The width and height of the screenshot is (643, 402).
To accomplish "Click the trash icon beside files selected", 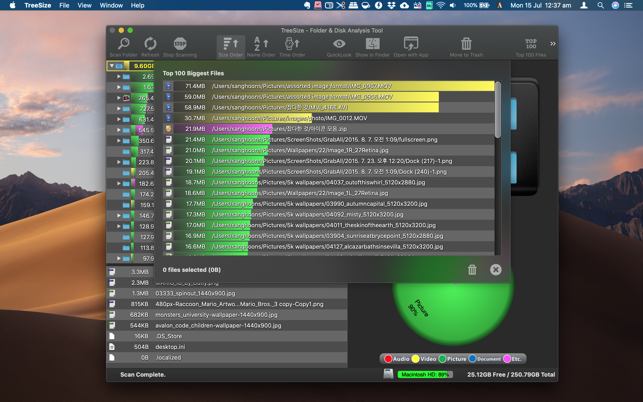I will coord(472,270).
